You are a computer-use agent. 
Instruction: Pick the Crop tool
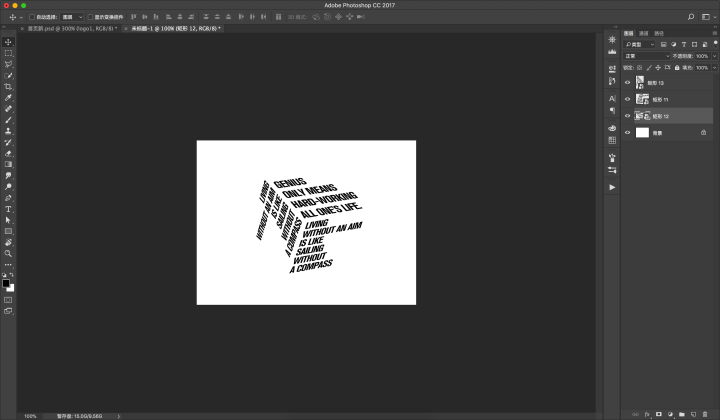pyautogui.click(x=8, y=87)
